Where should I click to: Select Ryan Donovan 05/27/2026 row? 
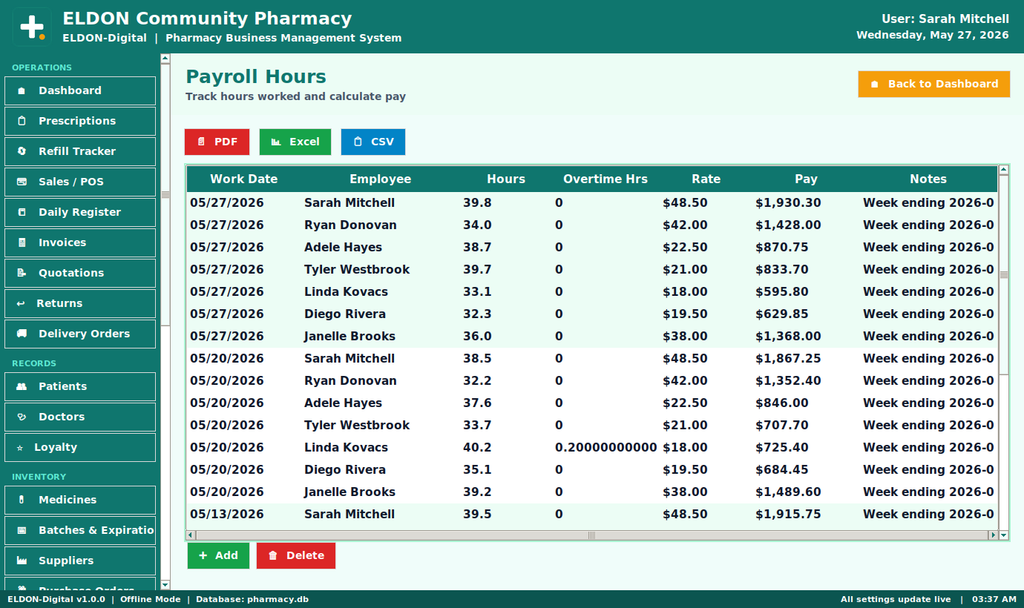tap(592, 225)
